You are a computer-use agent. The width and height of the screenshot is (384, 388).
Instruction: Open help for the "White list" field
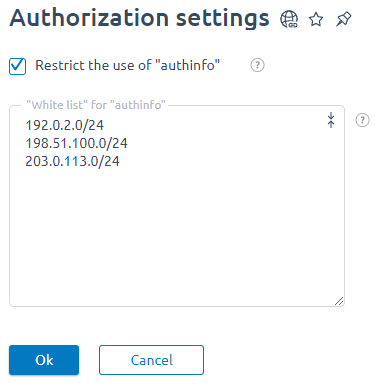(x=362, y=120)
